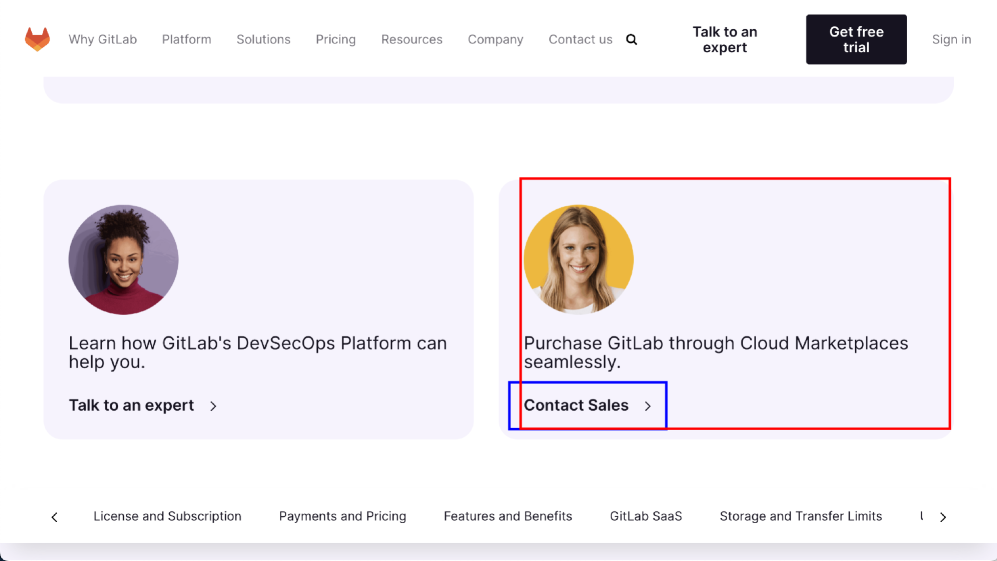This screenshot has height=561, width=997.
Task: Click the Contact Sales link
Action: 576,405
